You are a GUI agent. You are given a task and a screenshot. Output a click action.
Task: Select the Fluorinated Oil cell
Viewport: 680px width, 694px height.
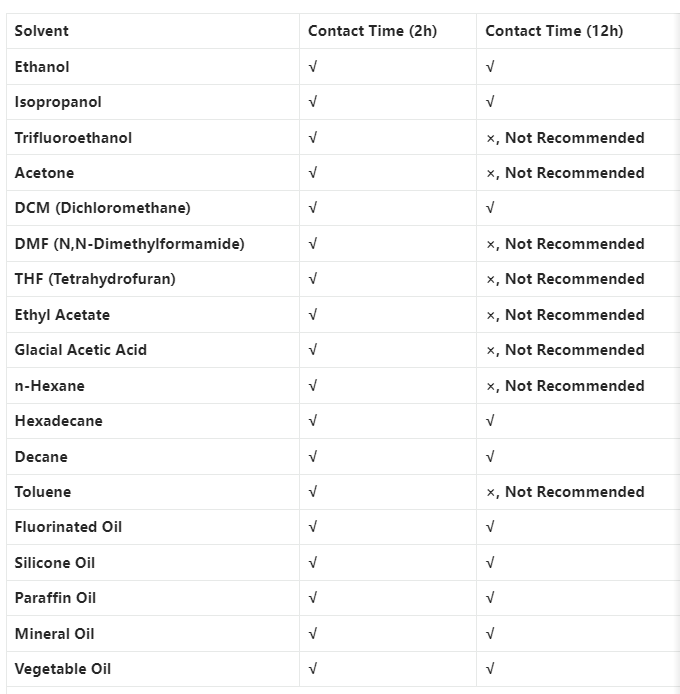tap(68, 527)
